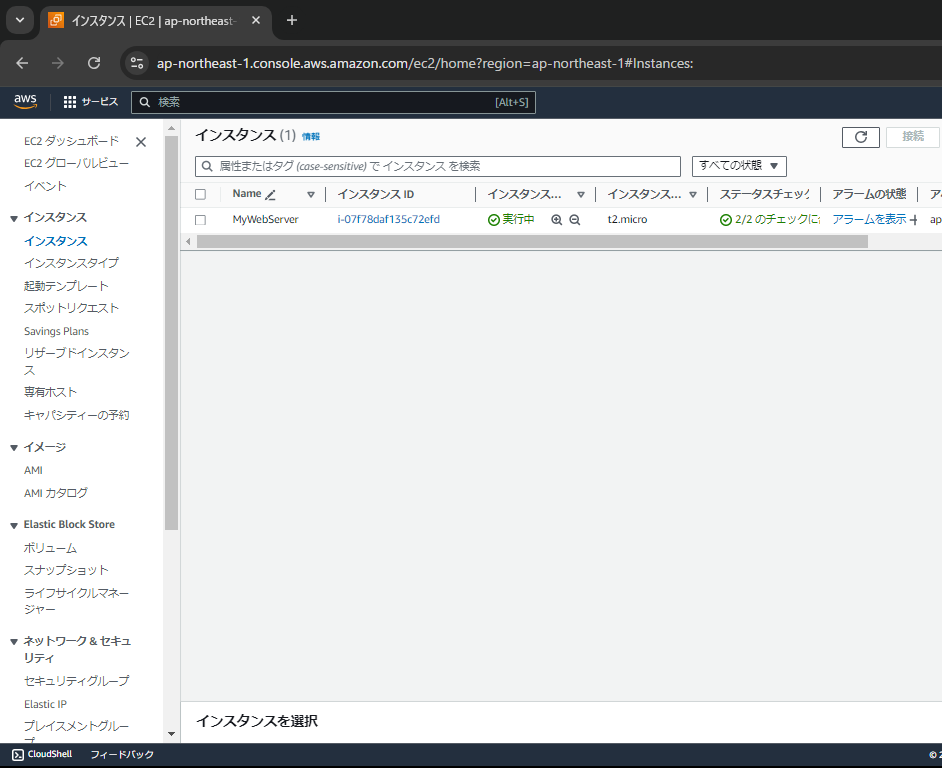Collapse the イメージ sidebar section
The image size is (942, 768).
click(14, 448)
